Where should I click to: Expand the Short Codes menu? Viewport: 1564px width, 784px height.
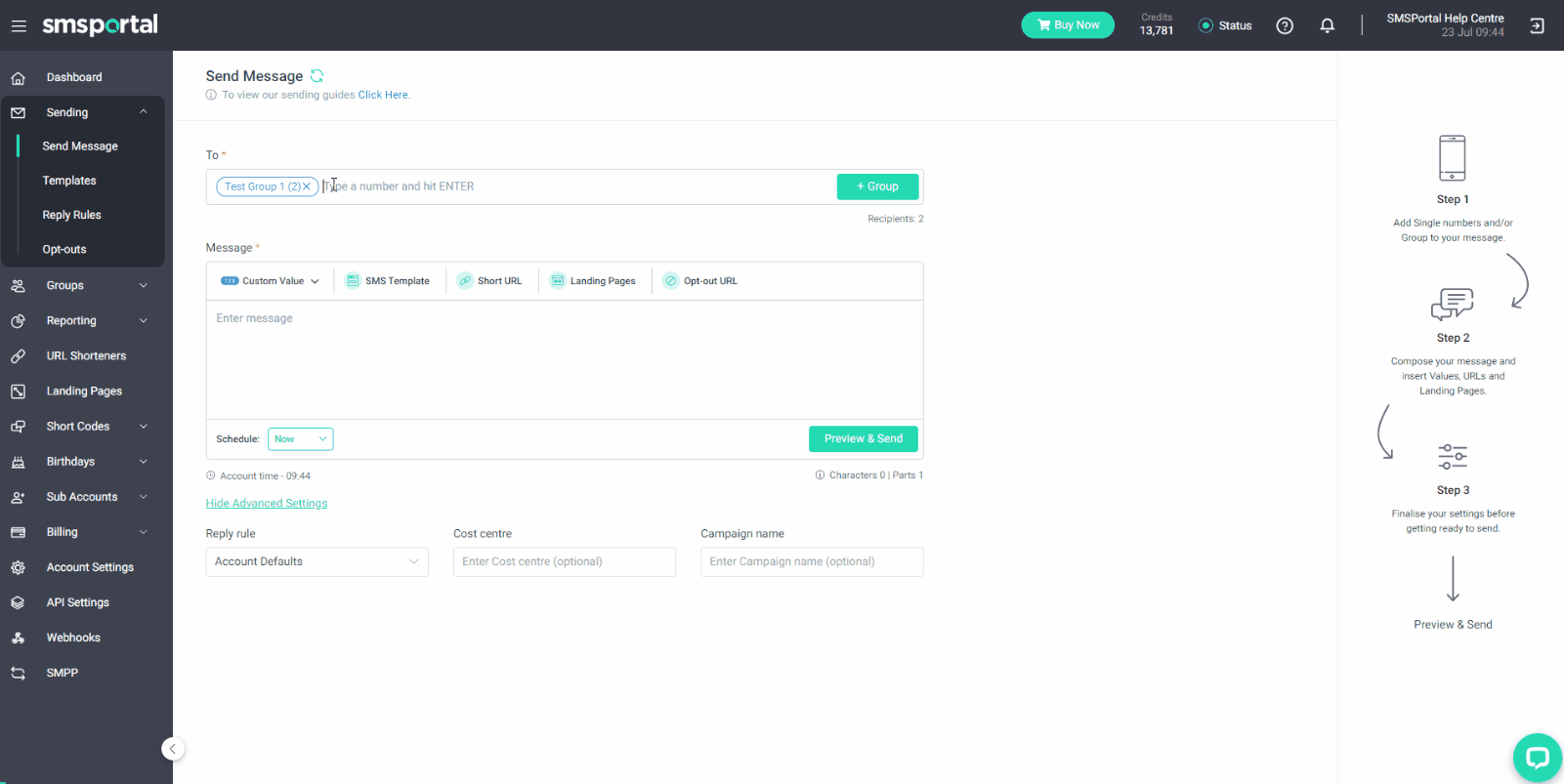(x=144, y=427)
